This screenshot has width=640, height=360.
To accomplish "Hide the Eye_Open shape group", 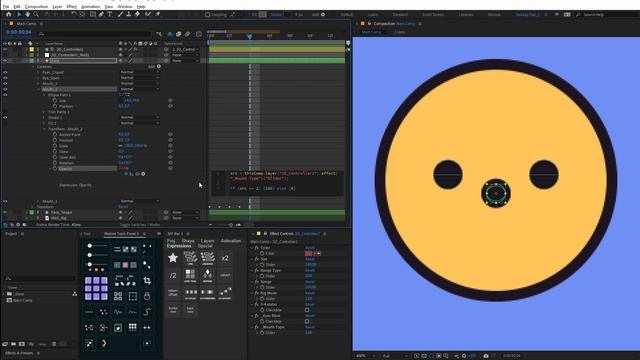I will coord(5,78).
